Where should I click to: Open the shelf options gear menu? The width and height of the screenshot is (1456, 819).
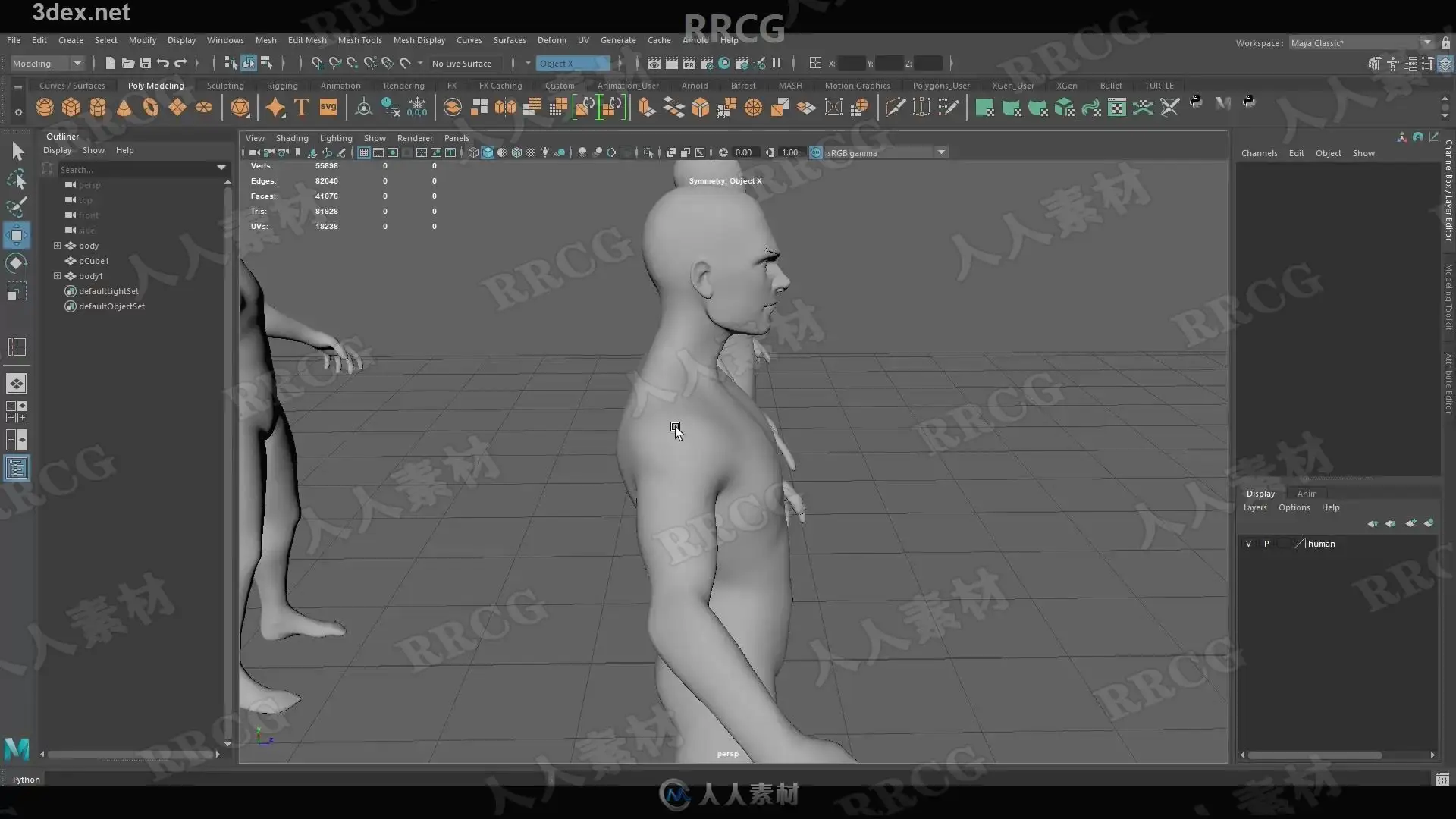pos(18,112)
